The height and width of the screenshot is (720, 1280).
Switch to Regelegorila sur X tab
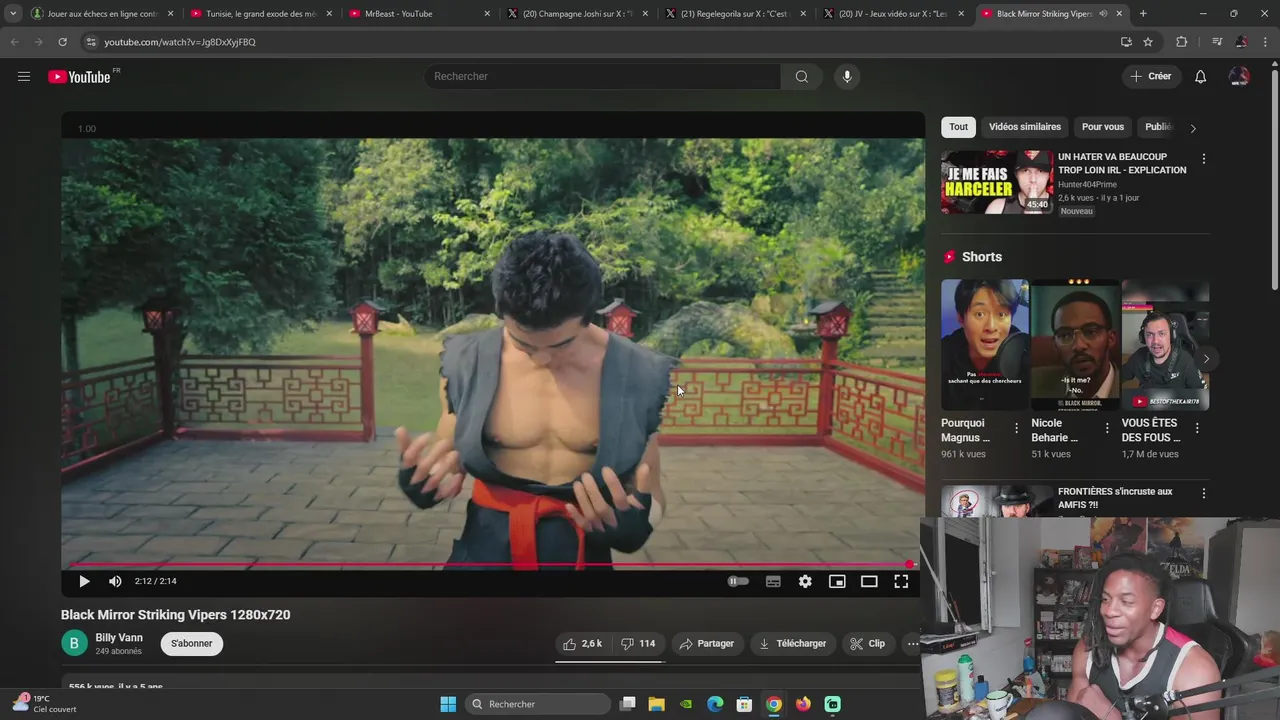click(737, 14)
